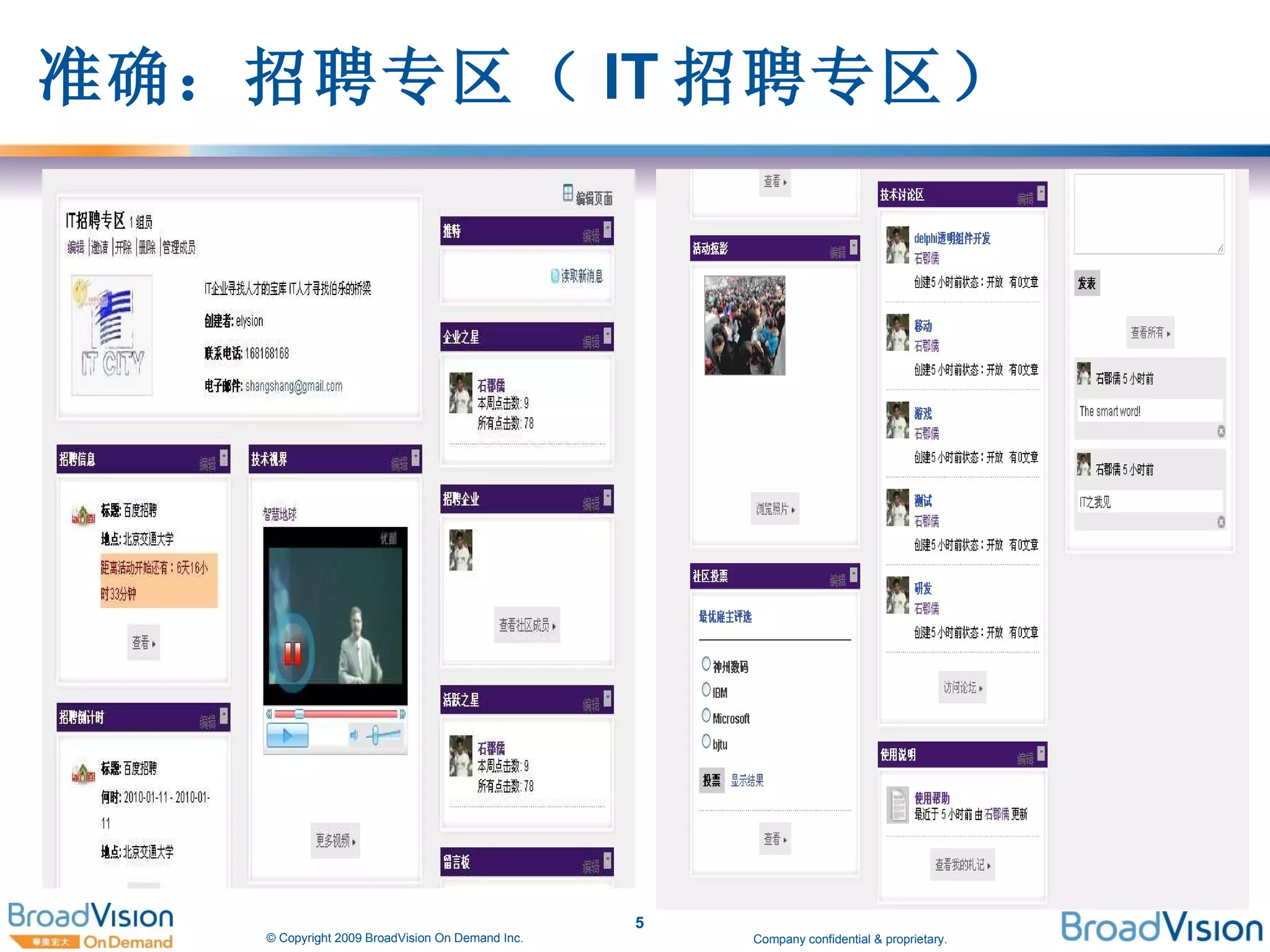Click avatar above 'The smart word!' post
This screenshot has height=952, width=1270.
pyautogui.click(x=1083, y=374)
